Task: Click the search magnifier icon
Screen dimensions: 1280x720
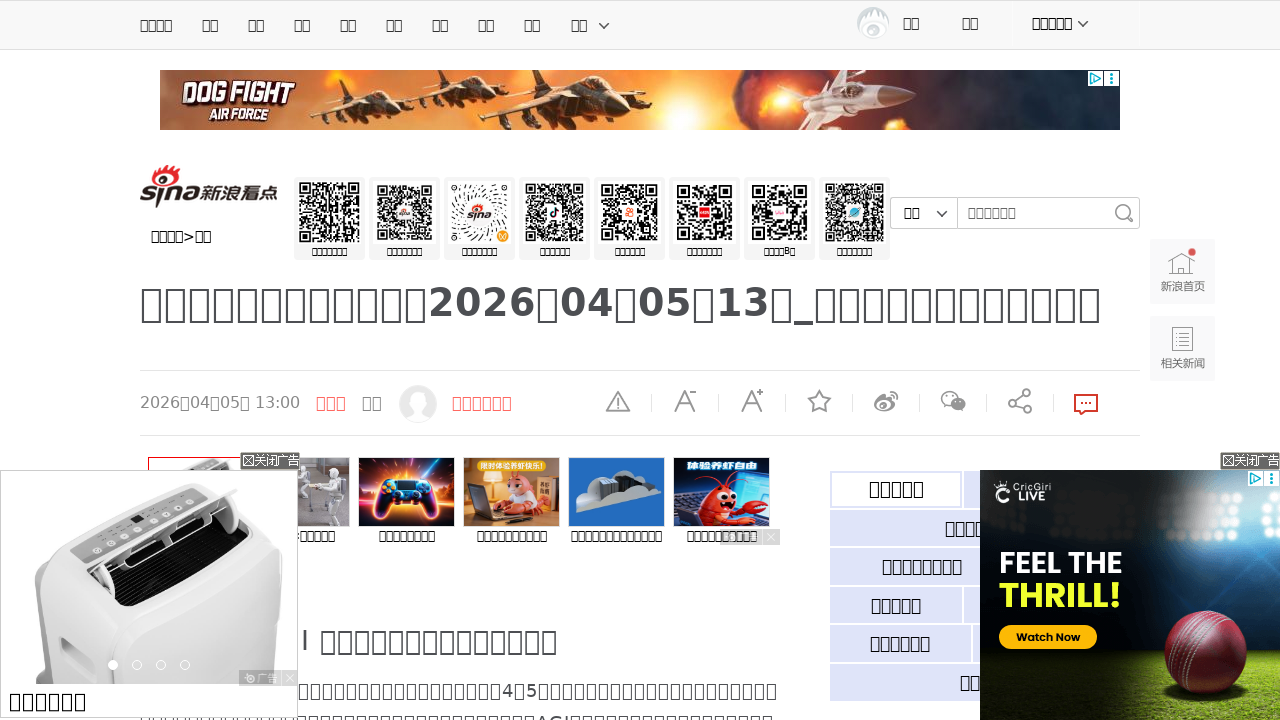Action: (1124, 213)
